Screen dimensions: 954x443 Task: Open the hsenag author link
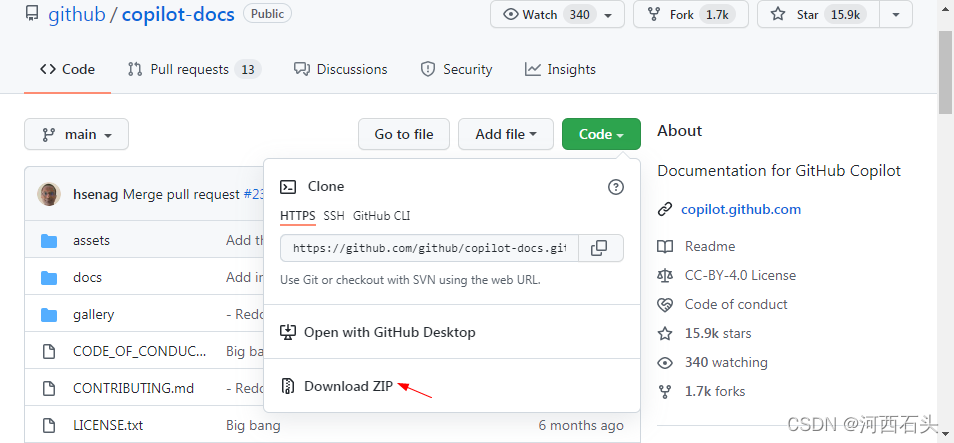[x=96, y=194]
